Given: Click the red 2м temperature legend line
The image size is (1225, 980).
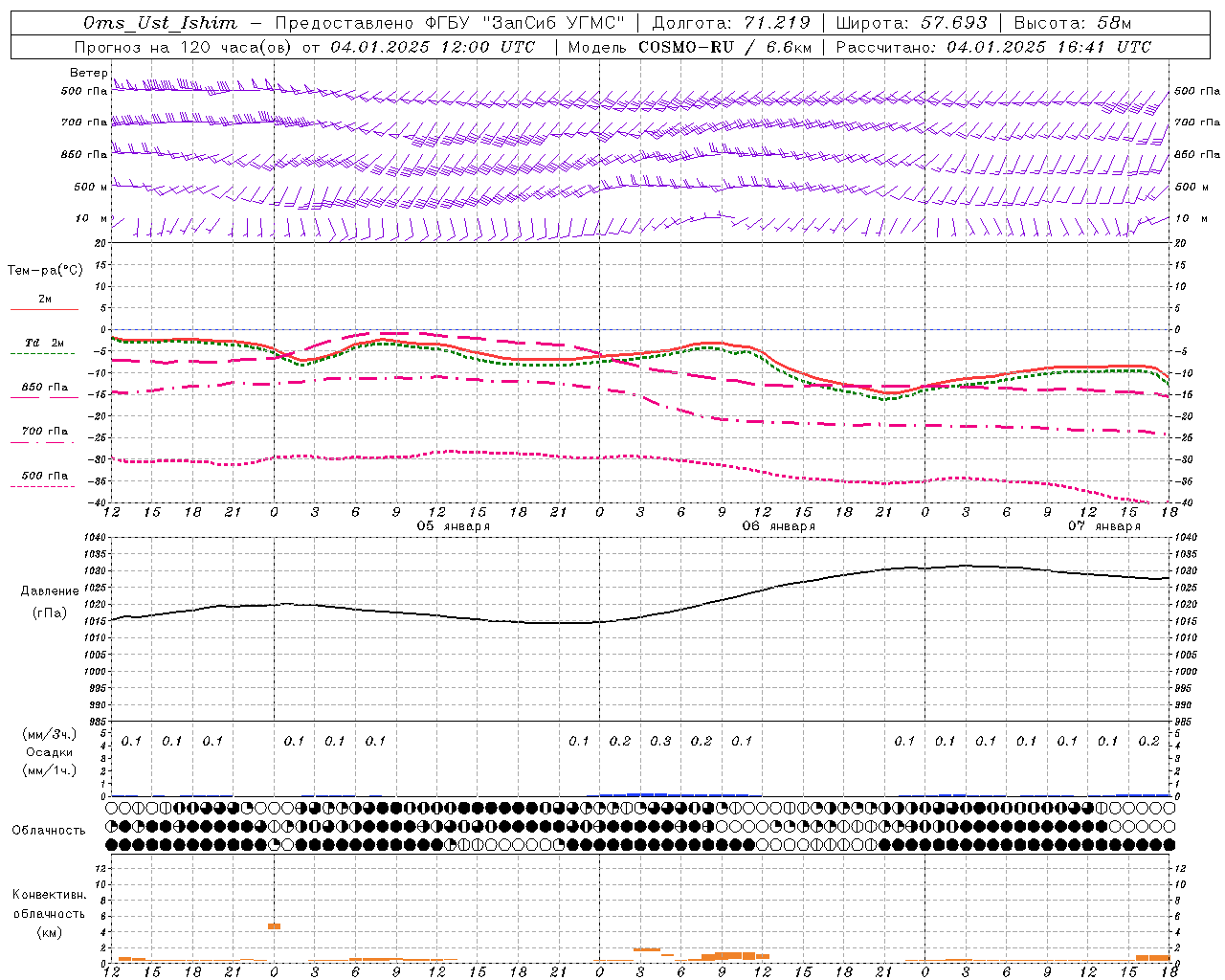Looking at the screenshot, I should click(x=44, y=309).
